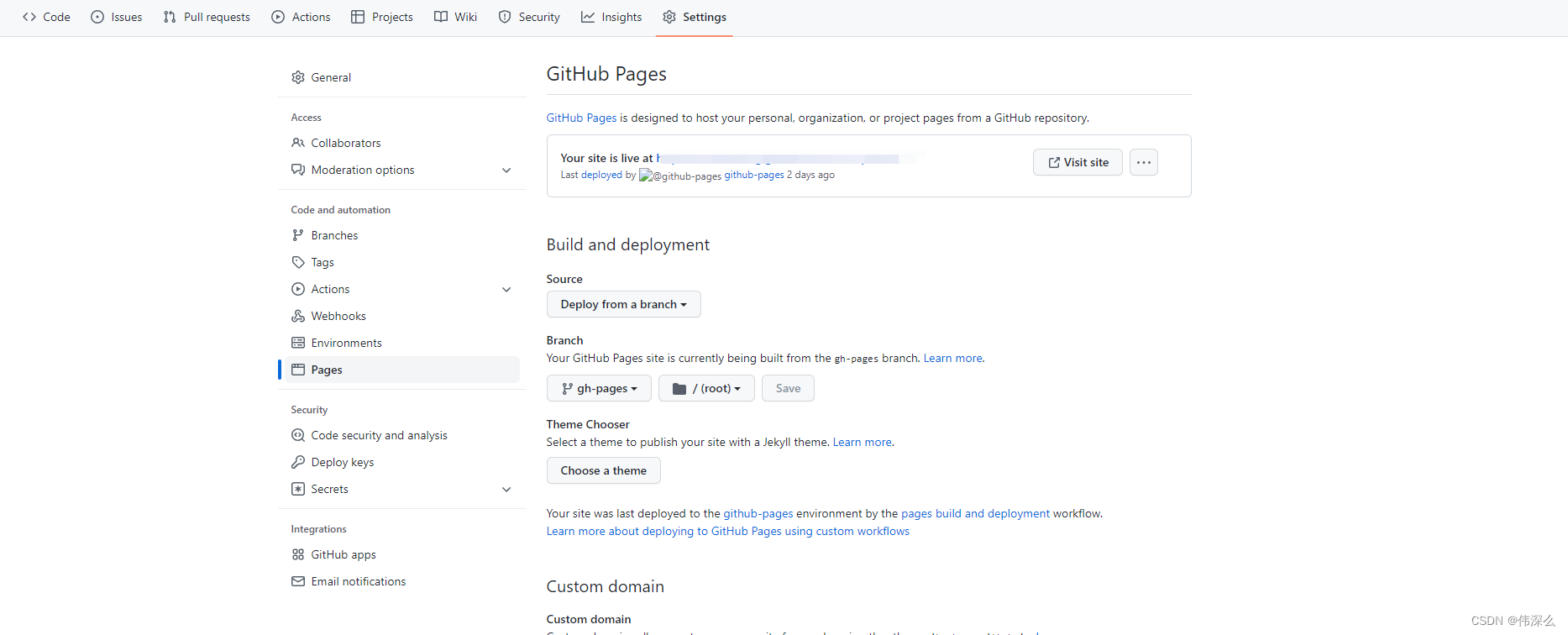
Task: Open the three-dots menu beside Visit site
Action: [1143, 162]
